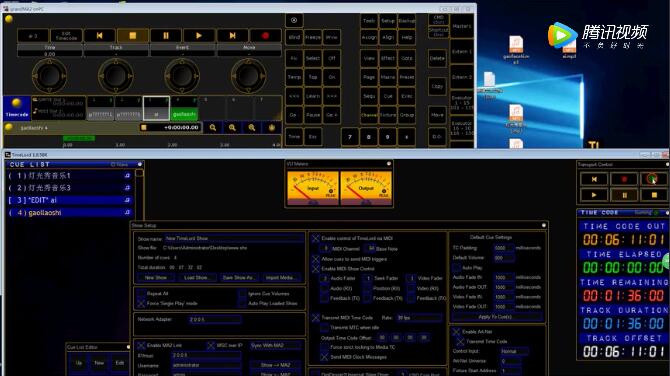Click Transport Control play button in TimeLord
This screenshot has width=670, height=376.
pyautogui.click(x=594, y=195)
